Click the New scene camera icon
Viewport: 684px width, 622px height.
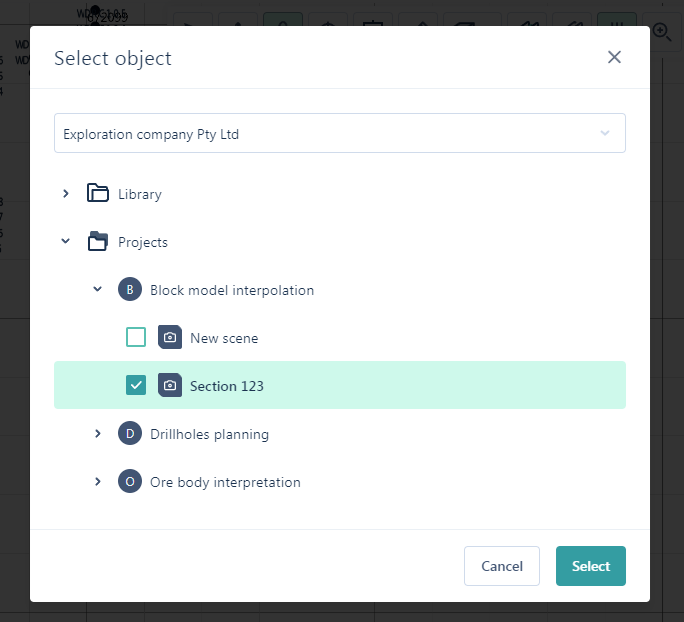click(x=170, y=338)
